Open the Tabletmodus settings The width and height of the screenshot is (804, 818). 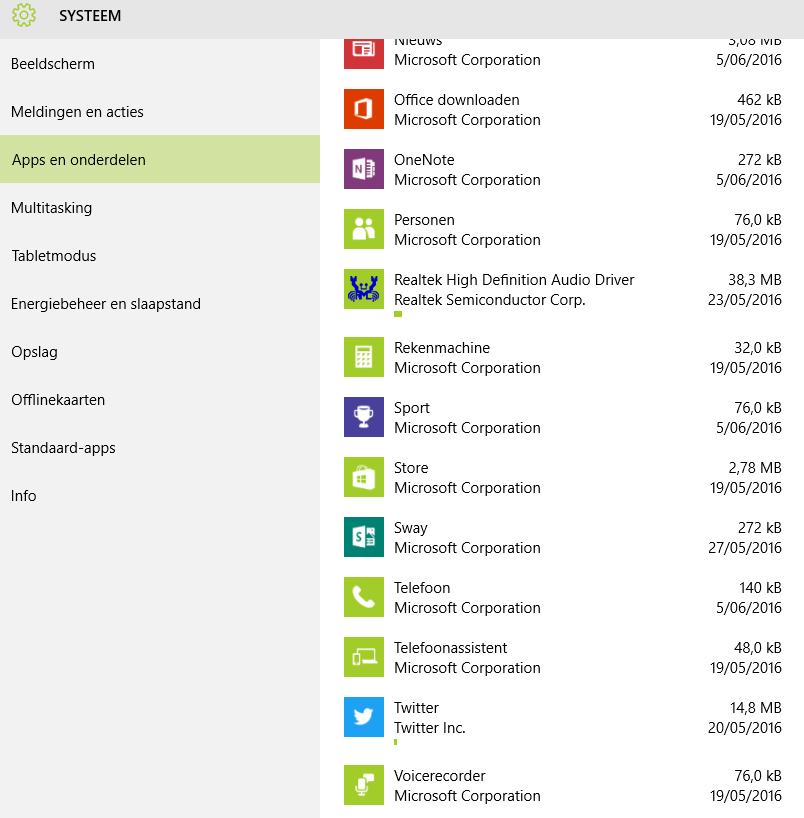(160, 256)
